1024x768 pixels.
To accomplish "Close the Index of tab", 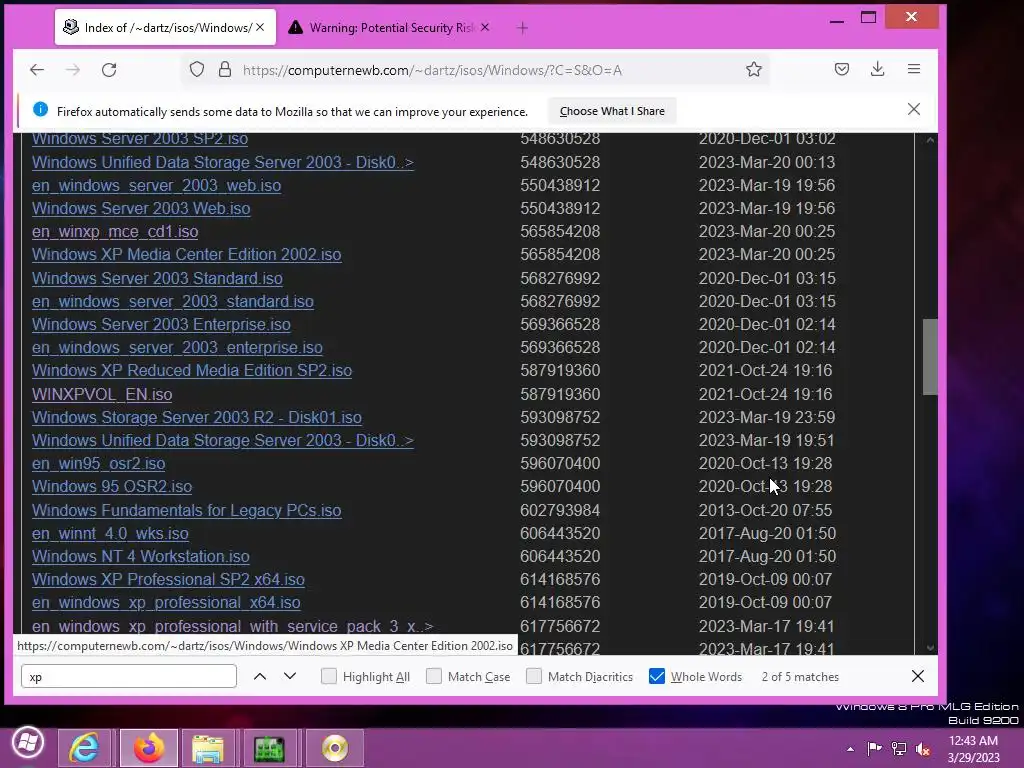I will pyautogui.click(x=260, y=27).
